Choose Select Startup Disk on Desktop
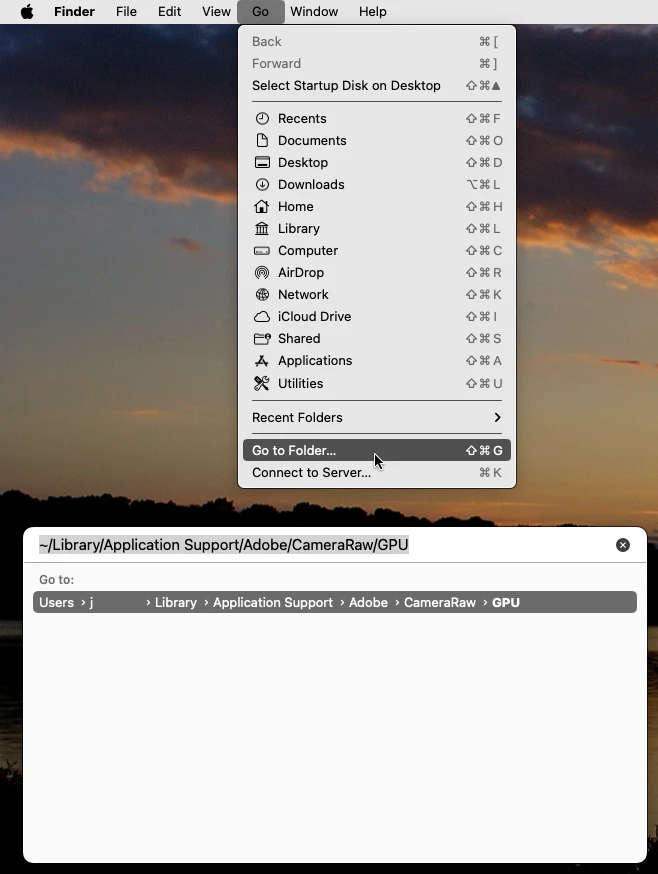 click(377, 86)
